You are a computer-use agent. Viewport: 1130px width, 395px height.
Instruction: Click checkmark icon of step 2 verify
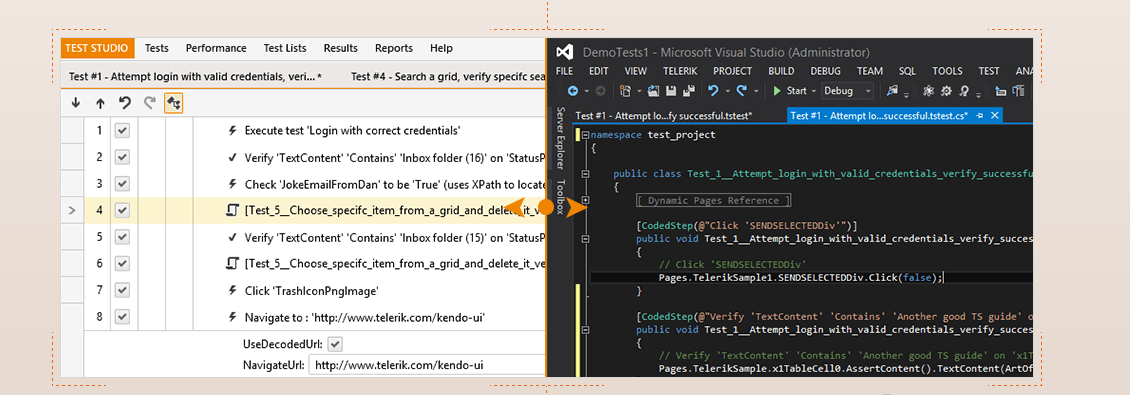[232, 157]
